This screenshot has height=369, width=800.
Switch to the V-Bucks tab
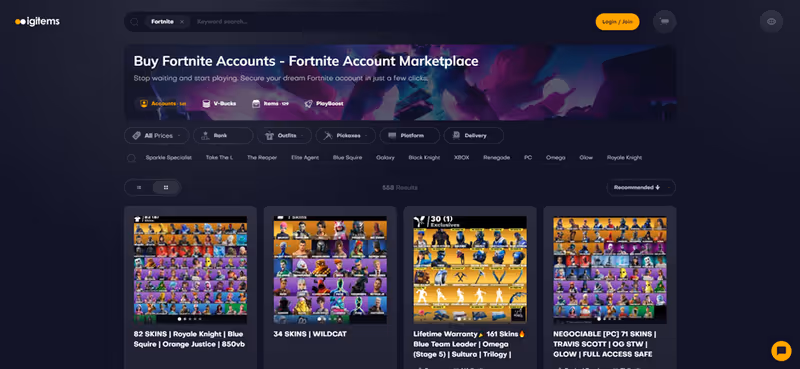(219, 104)
